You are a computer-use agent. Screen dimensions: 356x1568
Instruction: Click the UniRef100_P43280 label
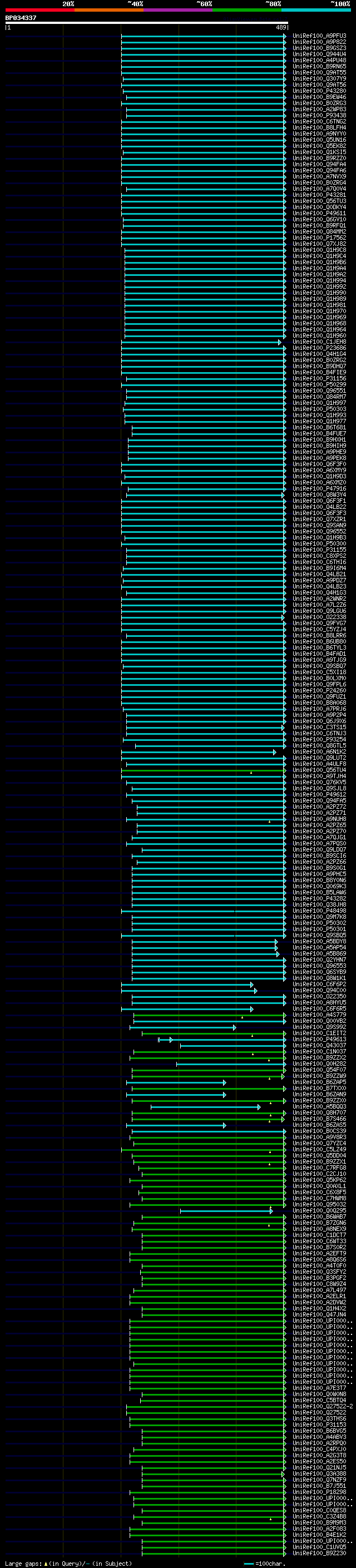point(319,91)
